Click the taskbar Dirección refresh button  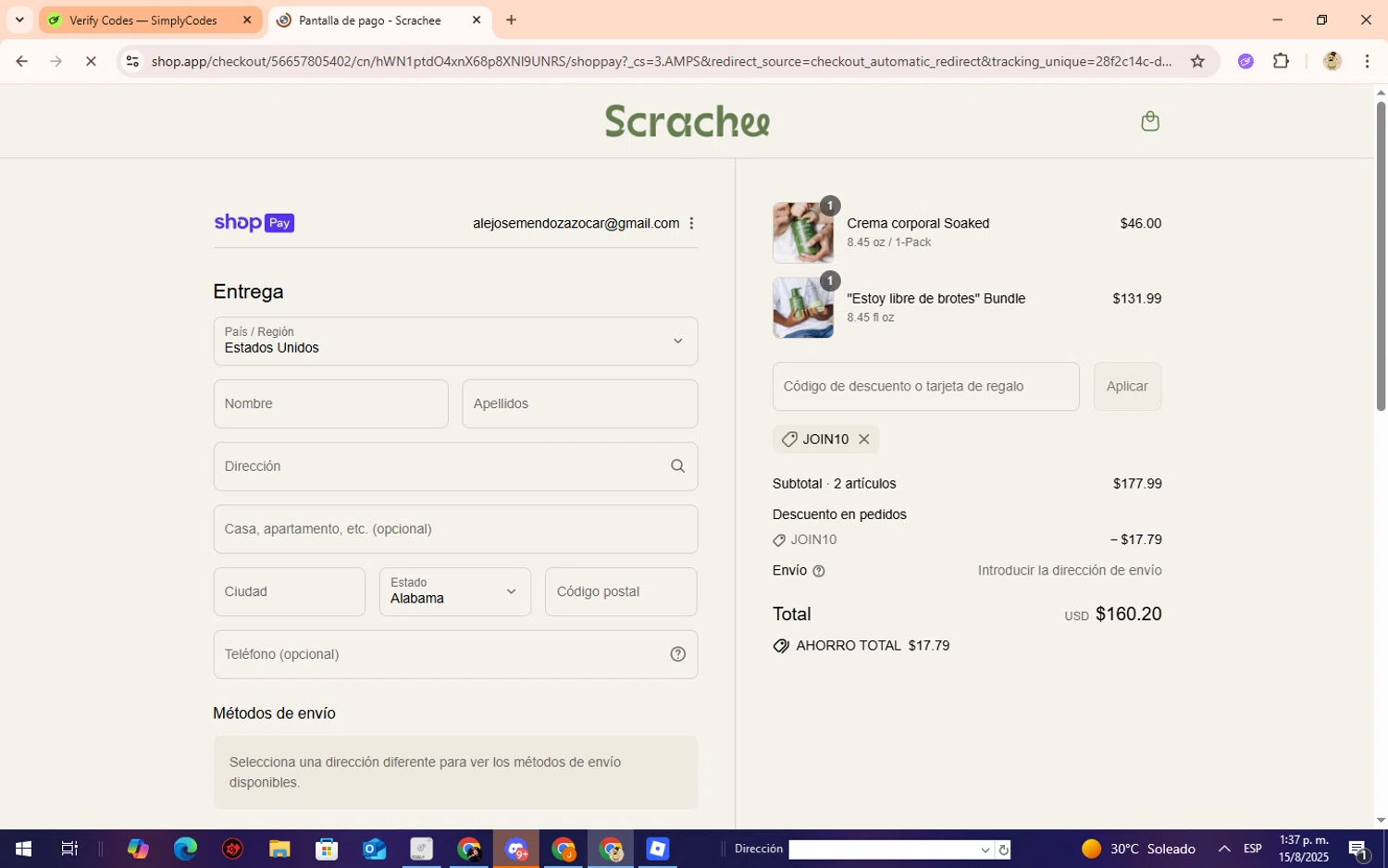coord(1002,849)
